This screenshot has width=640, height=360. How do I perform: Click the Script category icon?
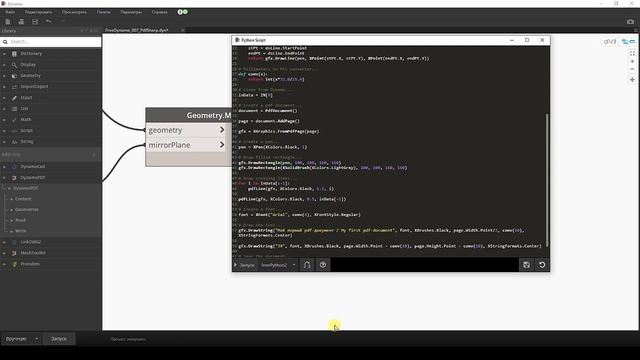[x=14, y=131]
